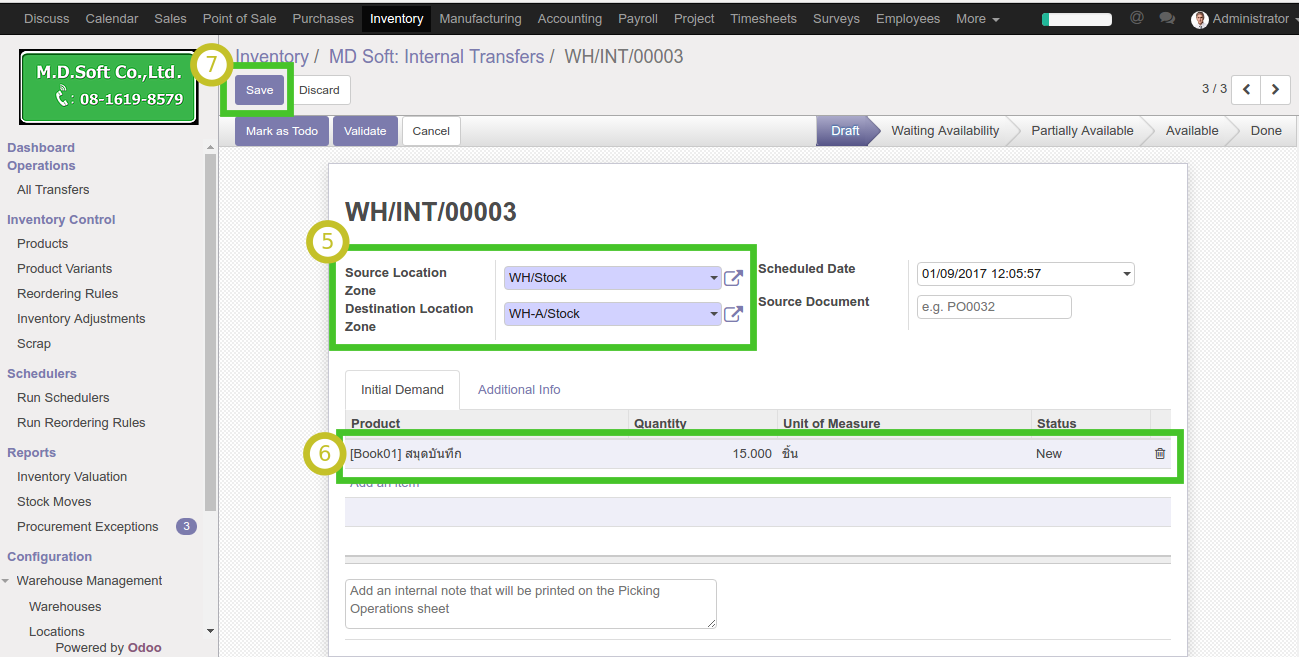
Task: Switch to the Additional Info tab
Action: (x=519, y=390)
